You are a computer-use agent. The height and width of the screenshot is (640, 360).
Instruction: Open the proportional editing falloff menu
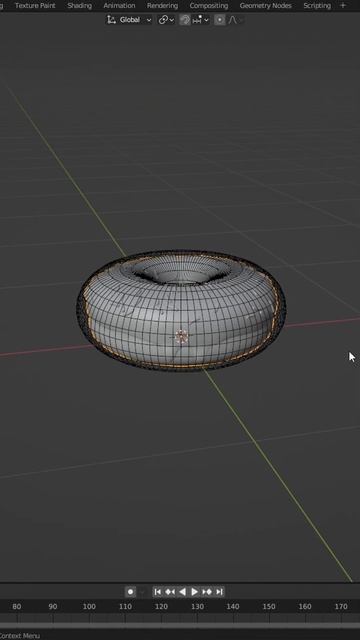tap(236, 20)
